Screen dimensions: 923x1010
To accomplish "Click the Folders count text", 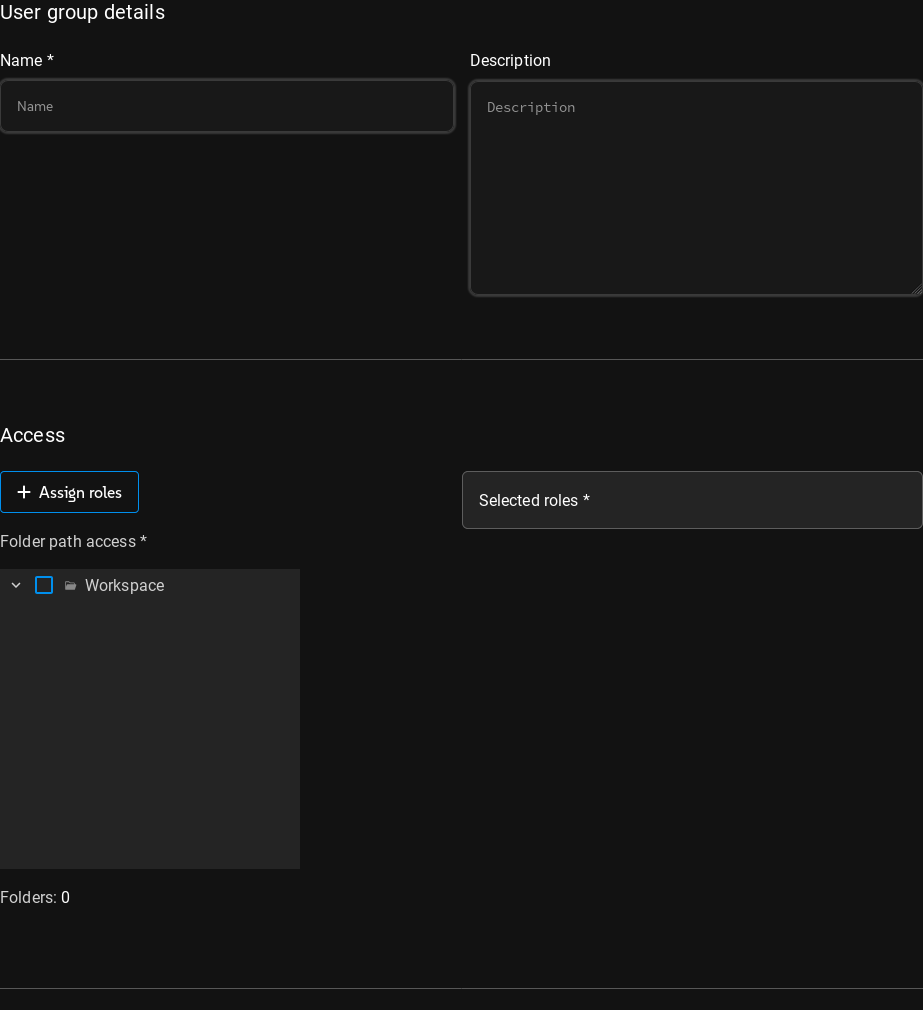I will pos(35,898).
